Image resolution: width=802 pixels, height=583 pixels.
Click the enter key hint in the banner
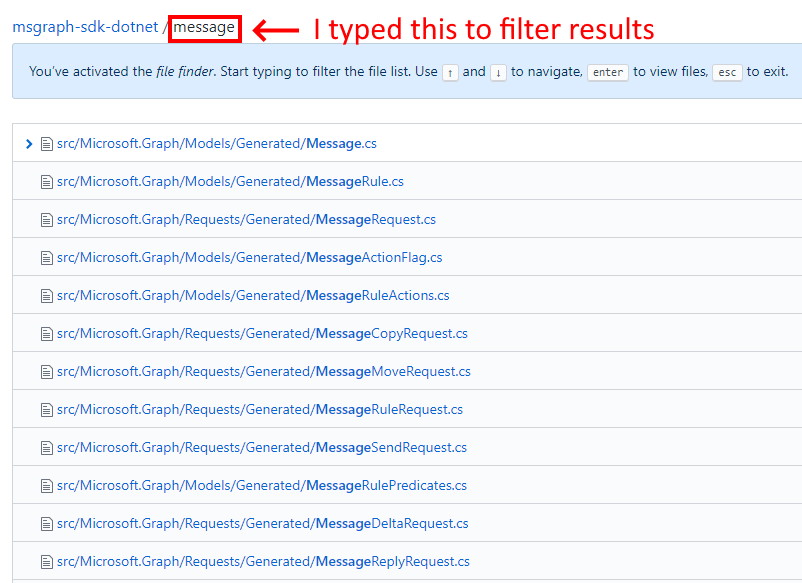coord(607,72)
